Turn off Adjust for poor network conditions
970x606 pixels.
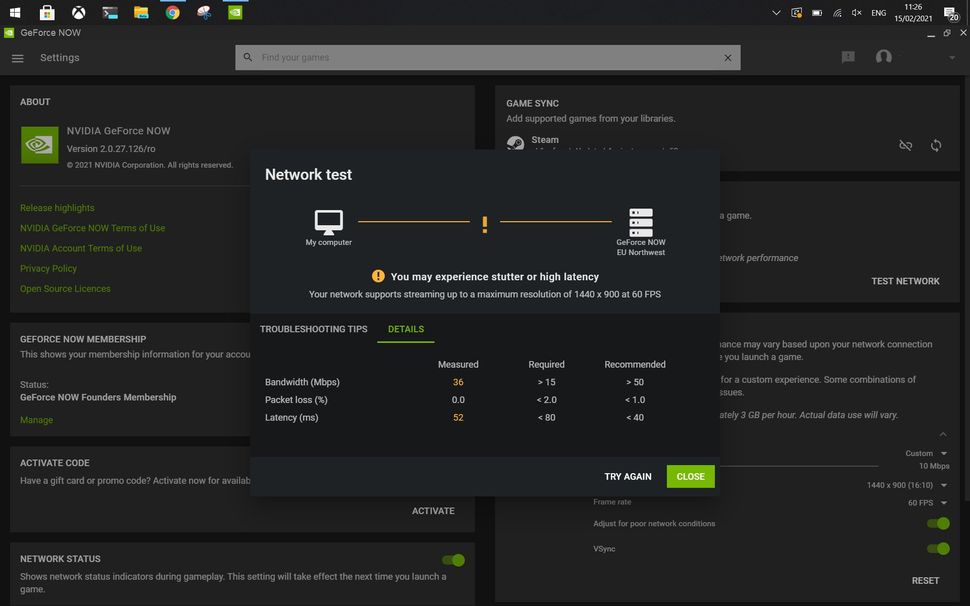[x=936, y=523]
